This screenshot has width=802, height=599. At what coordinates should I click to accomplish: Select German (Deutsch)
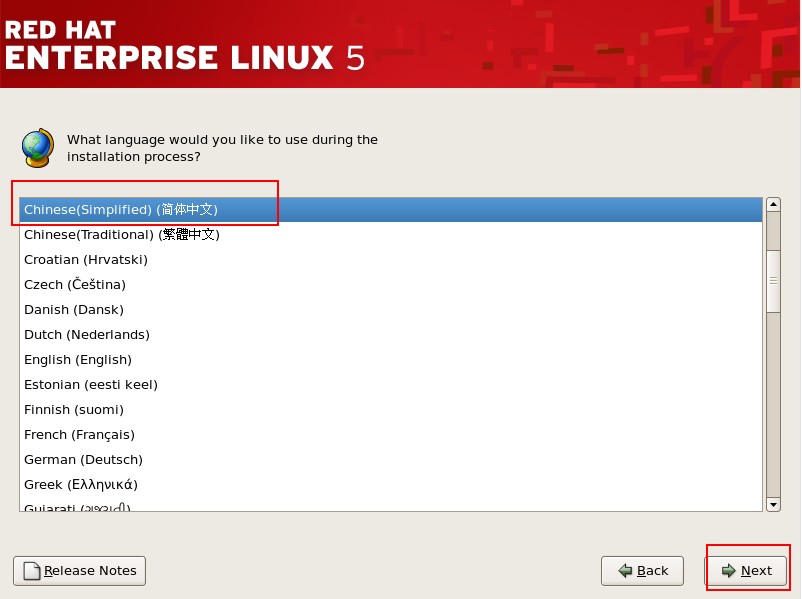point(391,460)
